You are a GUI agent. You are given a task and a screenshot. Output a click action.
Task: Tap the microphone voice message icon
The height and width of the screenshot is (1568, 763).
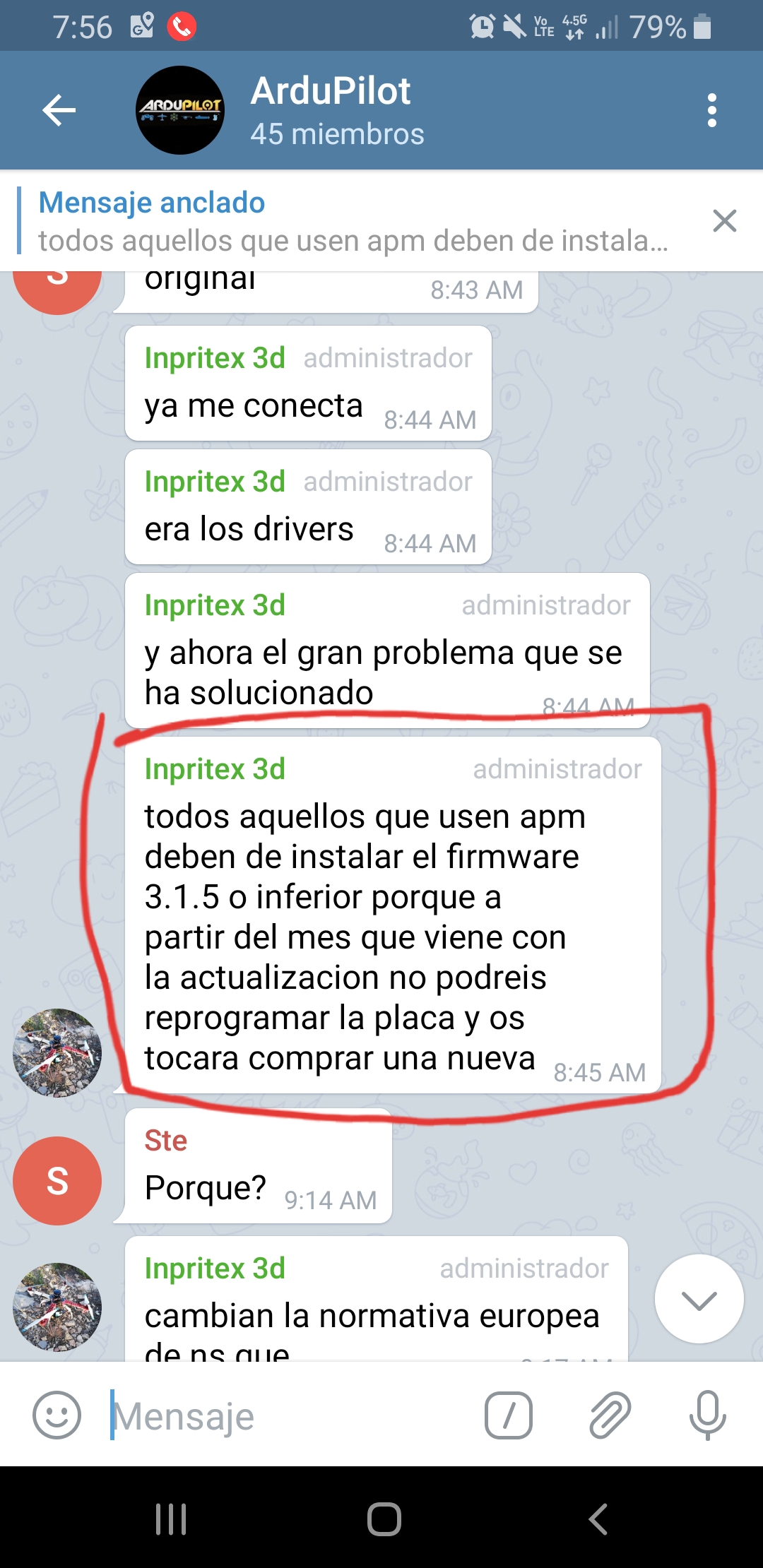[x=707, y=1415]
